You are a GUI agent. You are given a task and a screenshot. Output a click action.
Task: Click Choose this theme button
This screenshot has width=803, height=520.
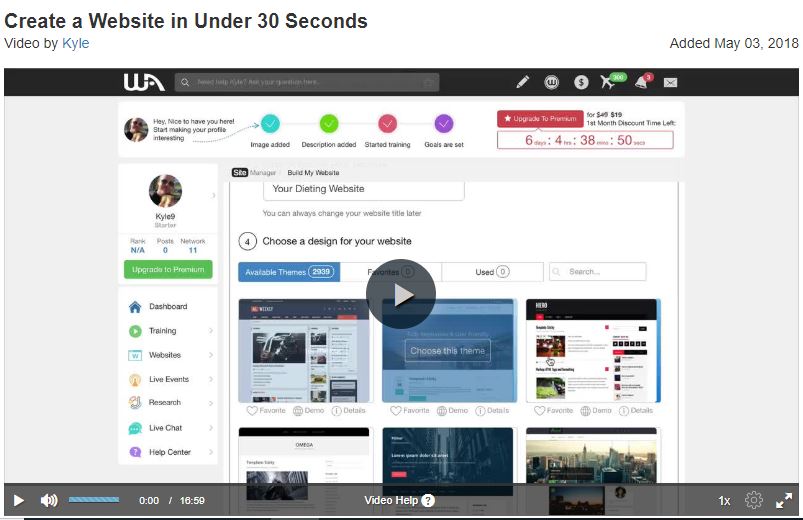pyautogui.click(x=448, y=351)
